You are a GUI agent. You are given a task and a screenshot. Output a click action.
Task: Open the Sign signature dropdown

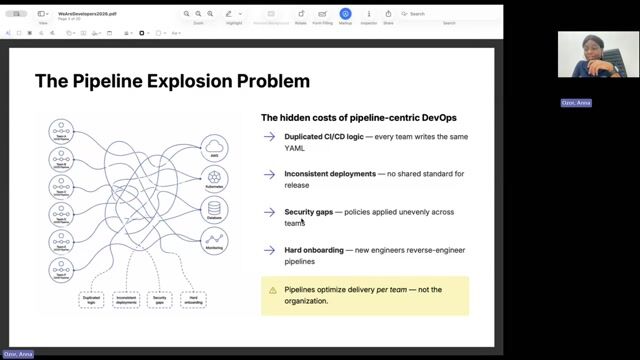96,33
